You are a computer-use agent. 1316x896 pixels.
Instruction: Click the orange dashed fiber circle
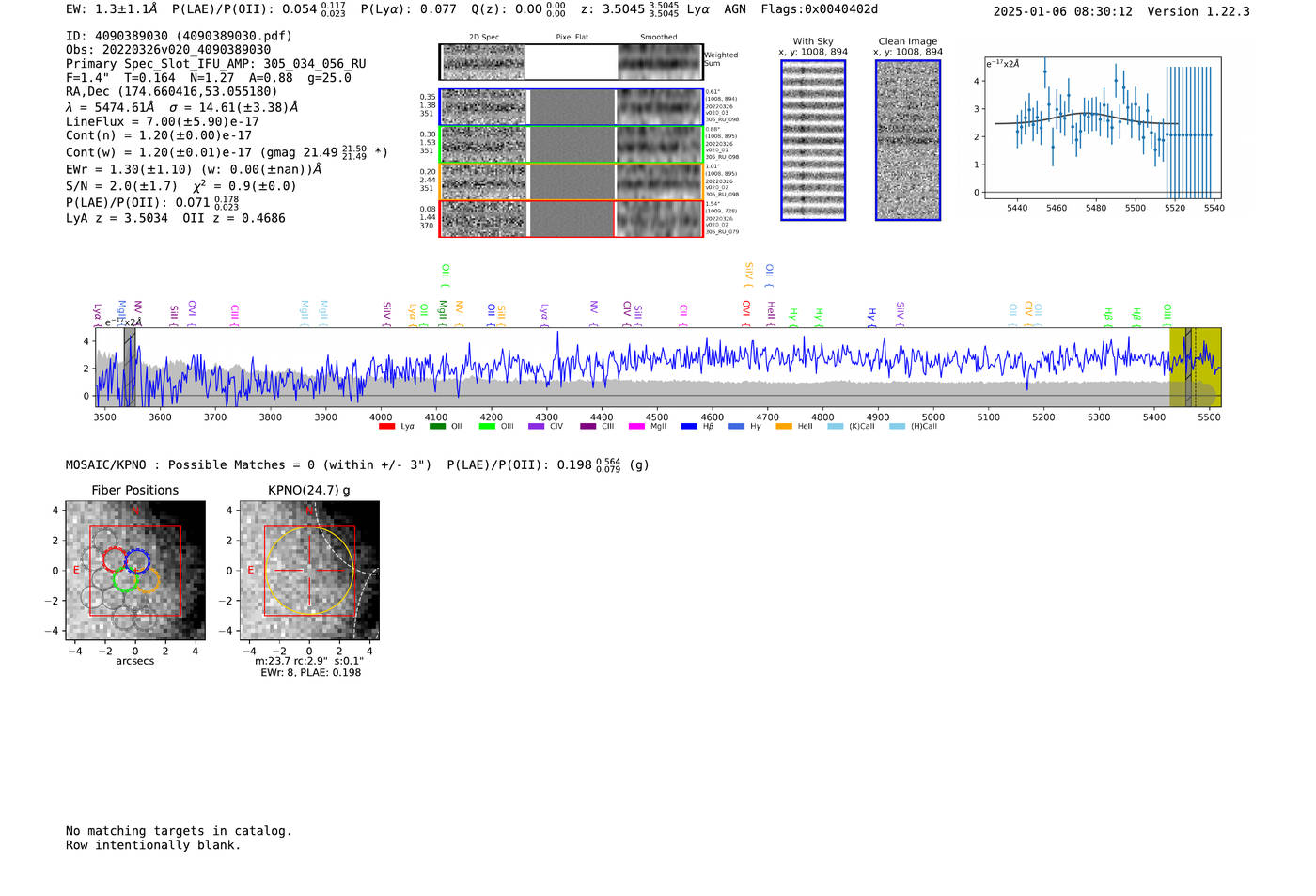(148, 579)
